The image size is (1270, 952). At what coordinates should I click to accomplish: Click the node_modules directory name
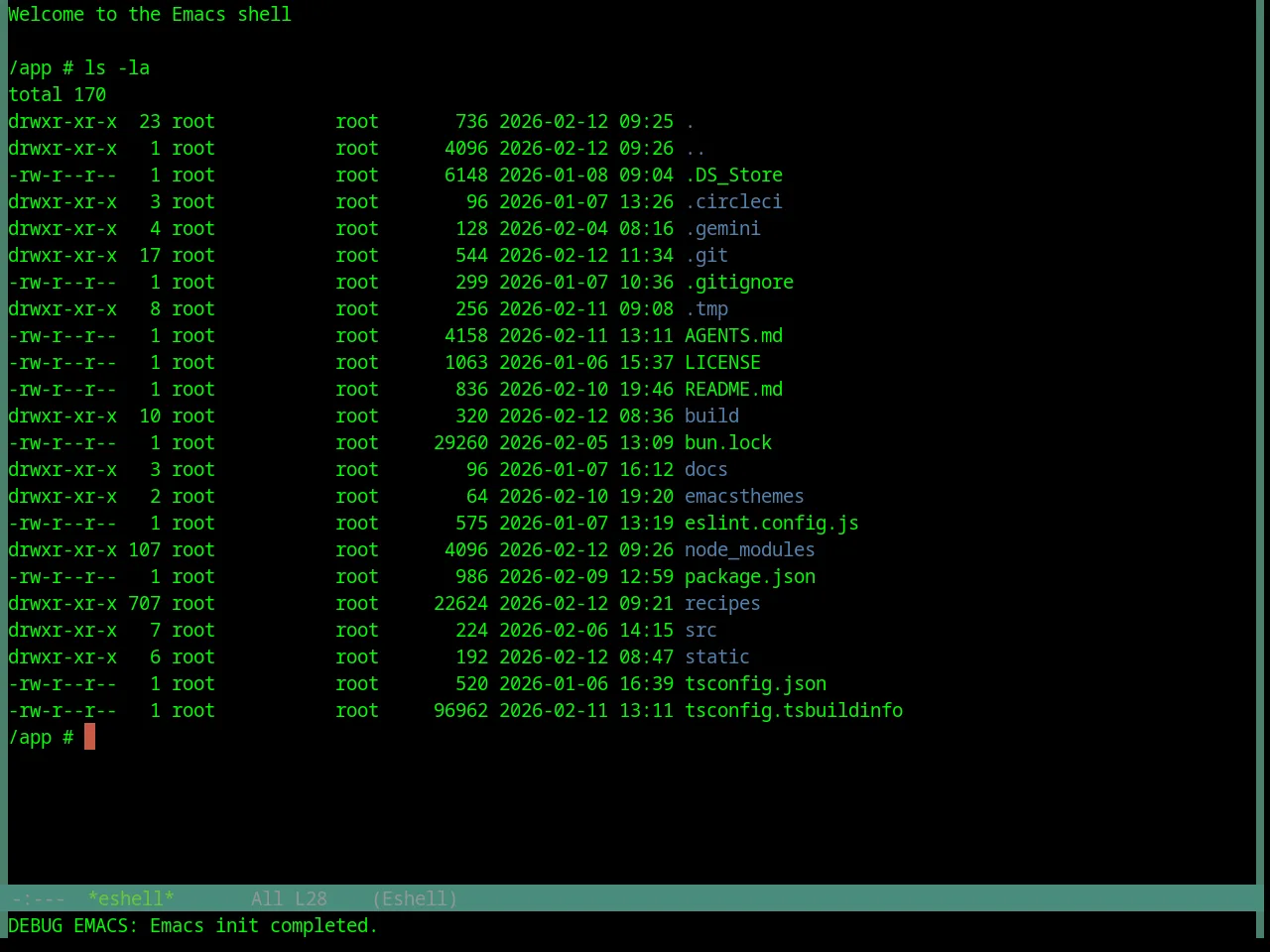pos(750,549)
